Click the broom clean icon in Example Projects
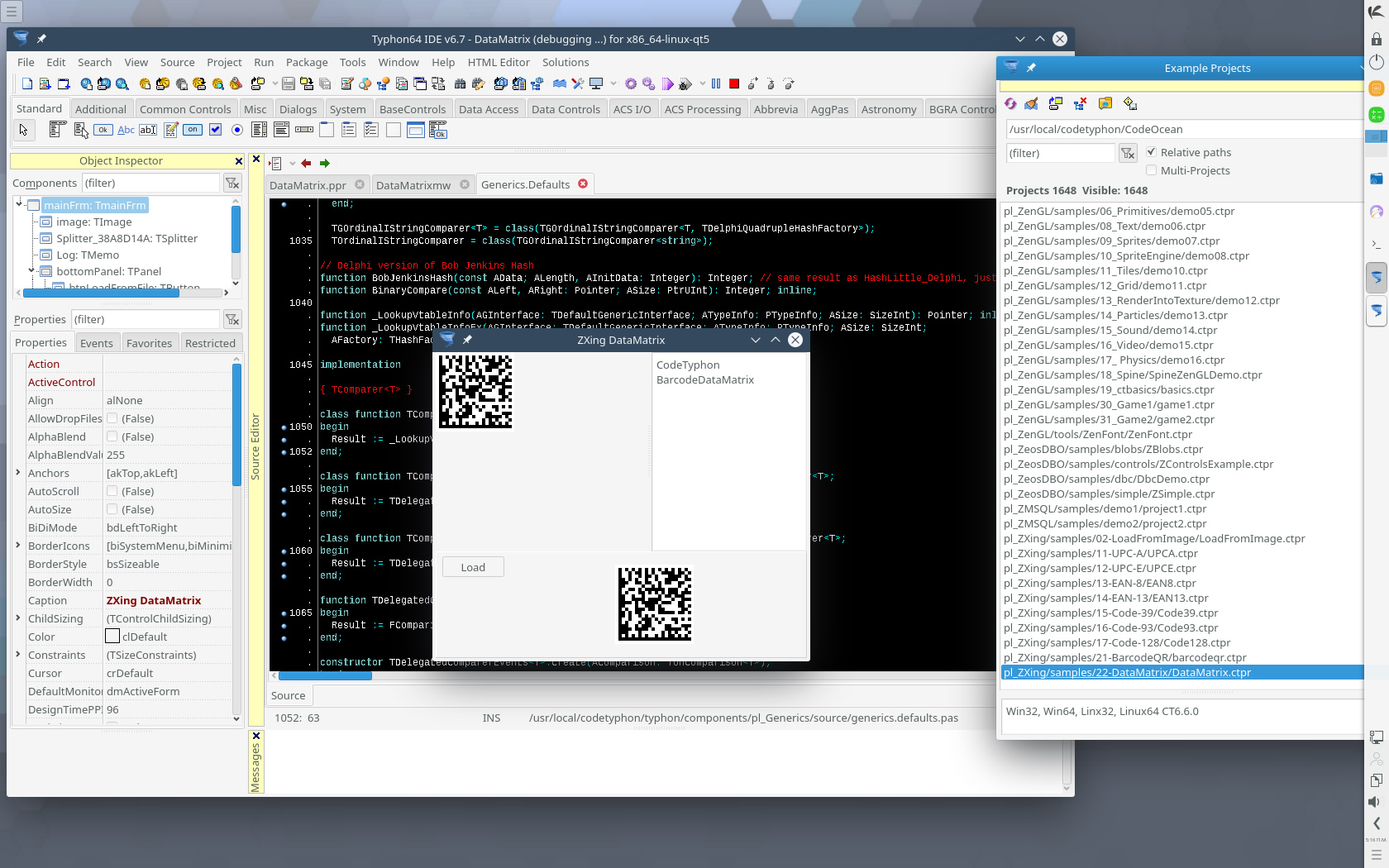The image size is (1389, 868). coord(1031,103)
